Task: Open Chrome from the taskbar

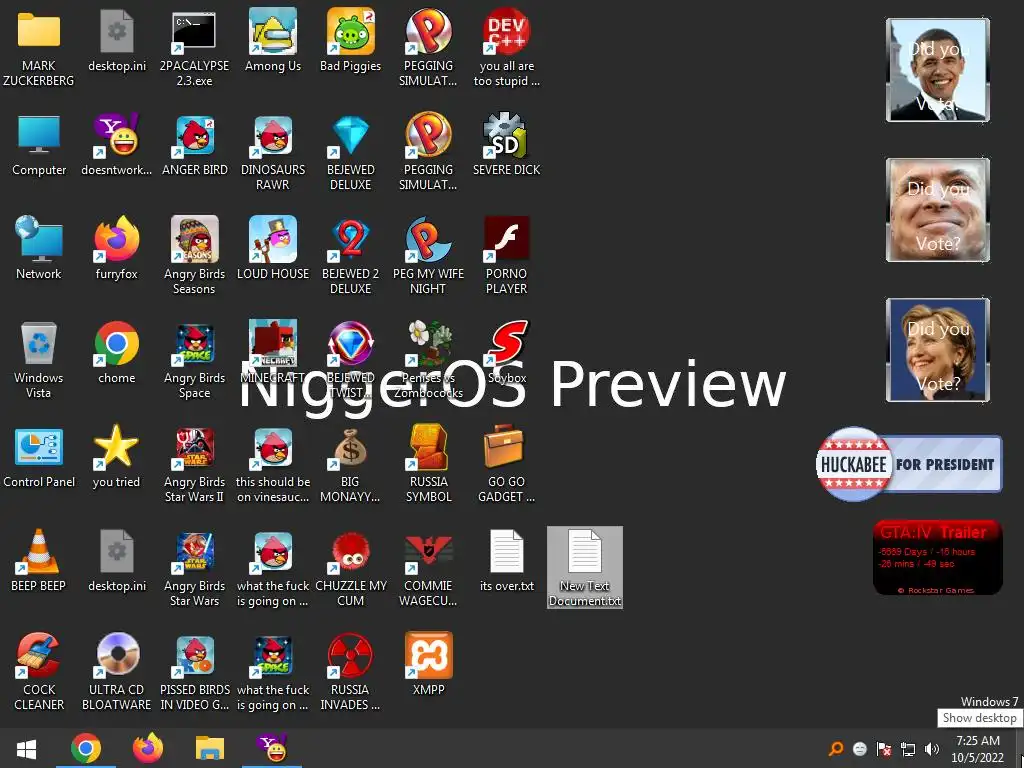Action: click(86, 748)
